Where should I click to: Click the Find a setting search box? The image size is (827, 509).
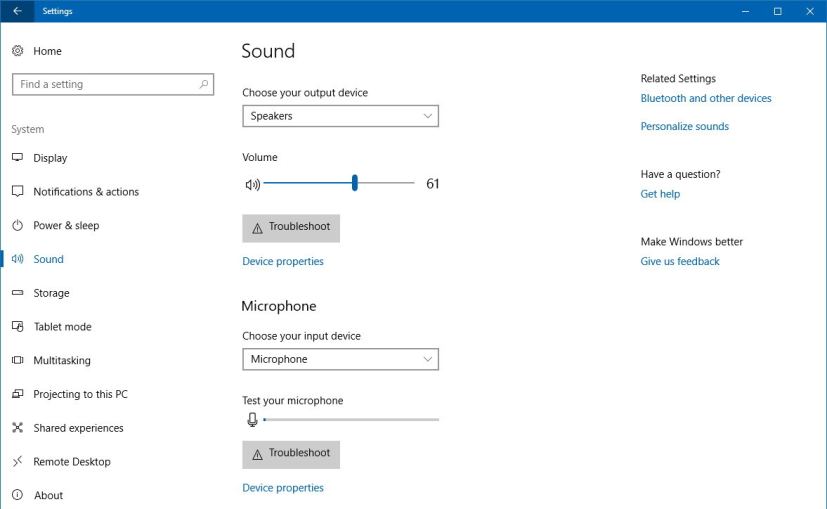point(113,84)
